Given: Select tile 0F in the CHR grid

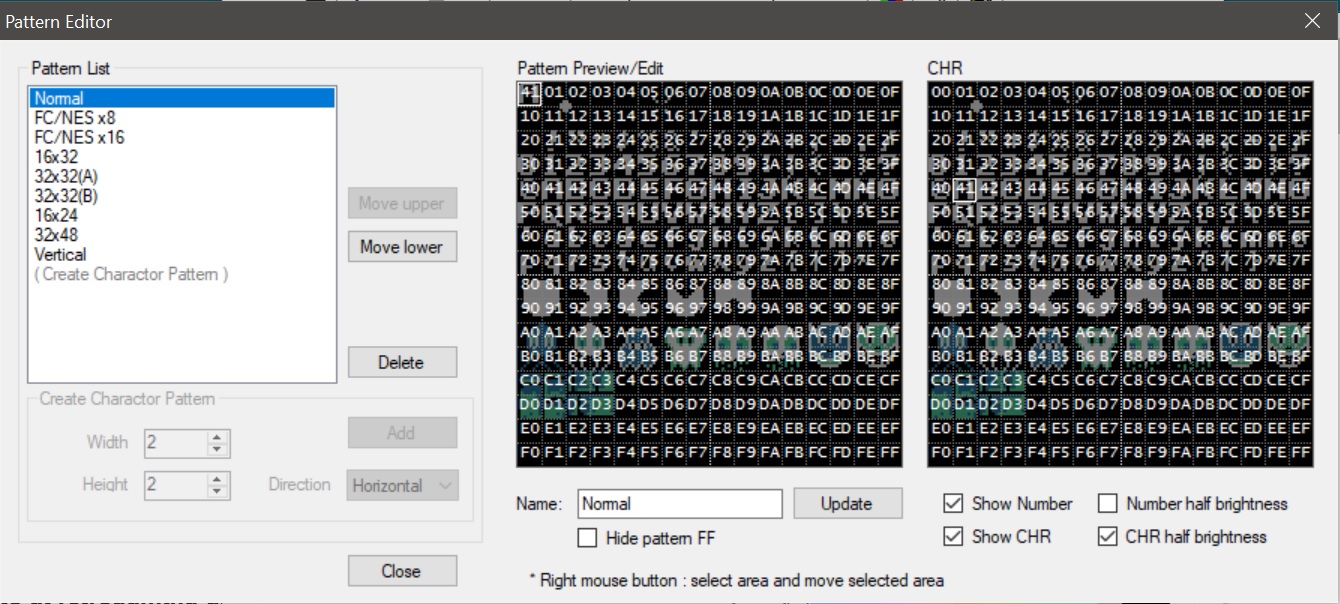Looking at the screenshot, I should [x=1300, y=93].
